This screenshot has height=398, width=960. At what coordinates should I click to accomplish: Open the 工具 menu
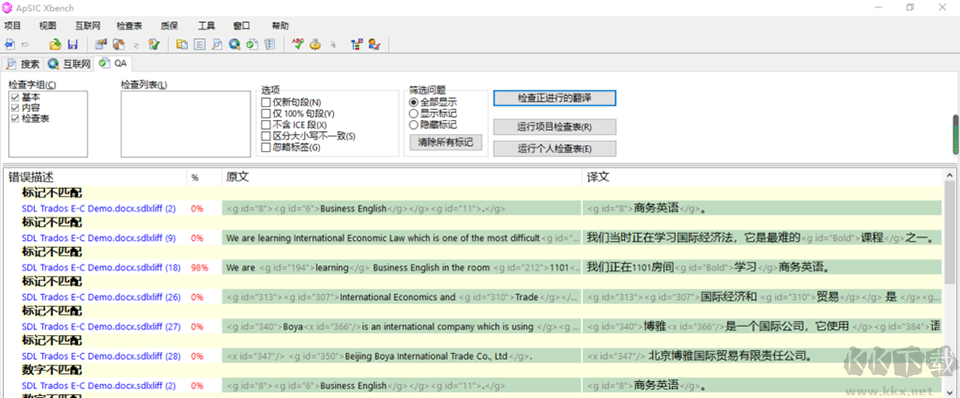pyautogui.click(x=206, y=26)
